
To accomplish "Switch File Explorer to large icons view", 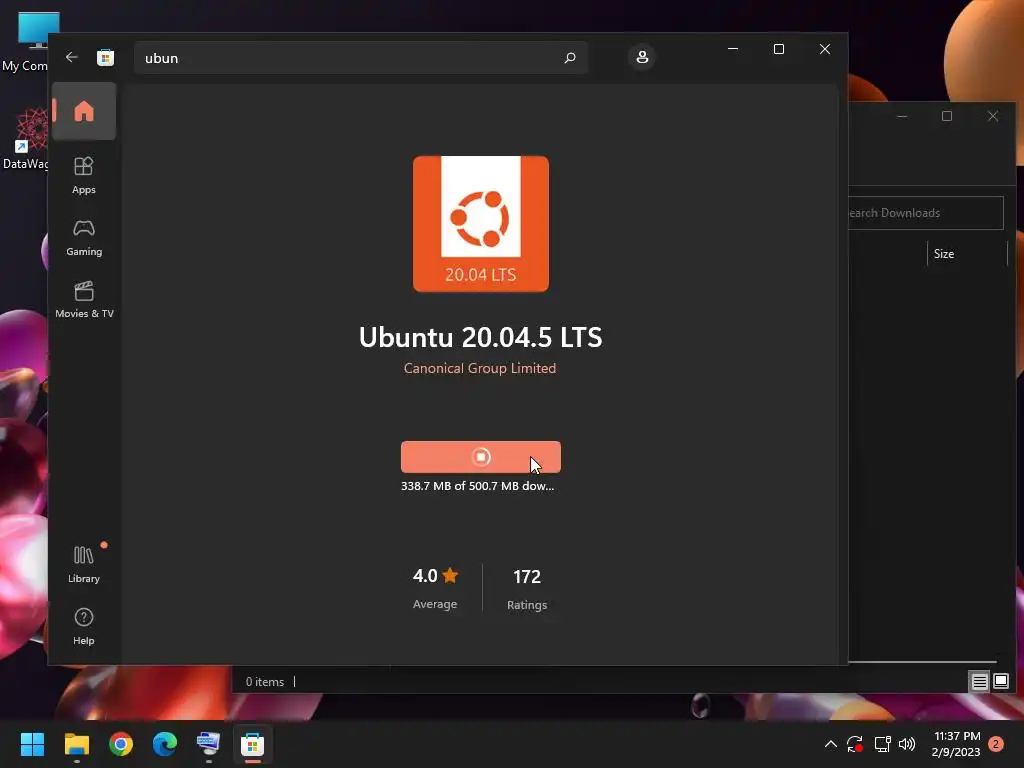I will [x=1000, y=682].
